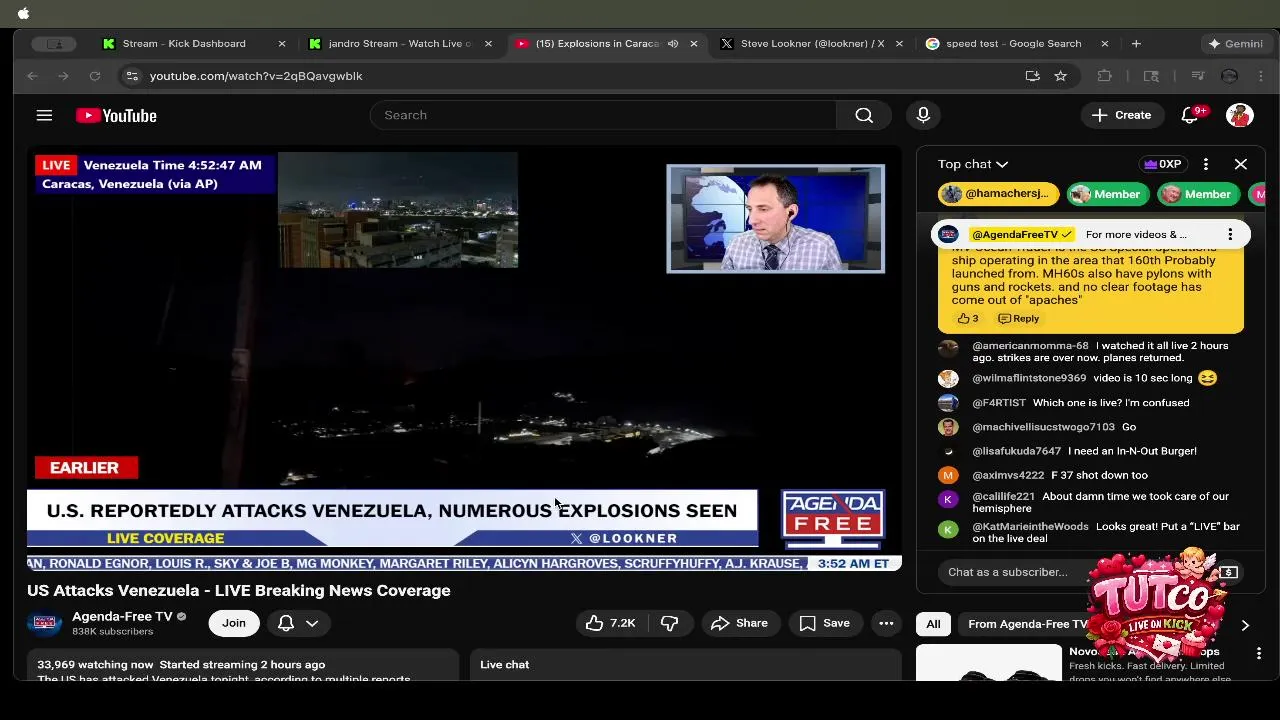Click the 0XP crown badge in chat
The image size is (1280, 720).
1162,164
